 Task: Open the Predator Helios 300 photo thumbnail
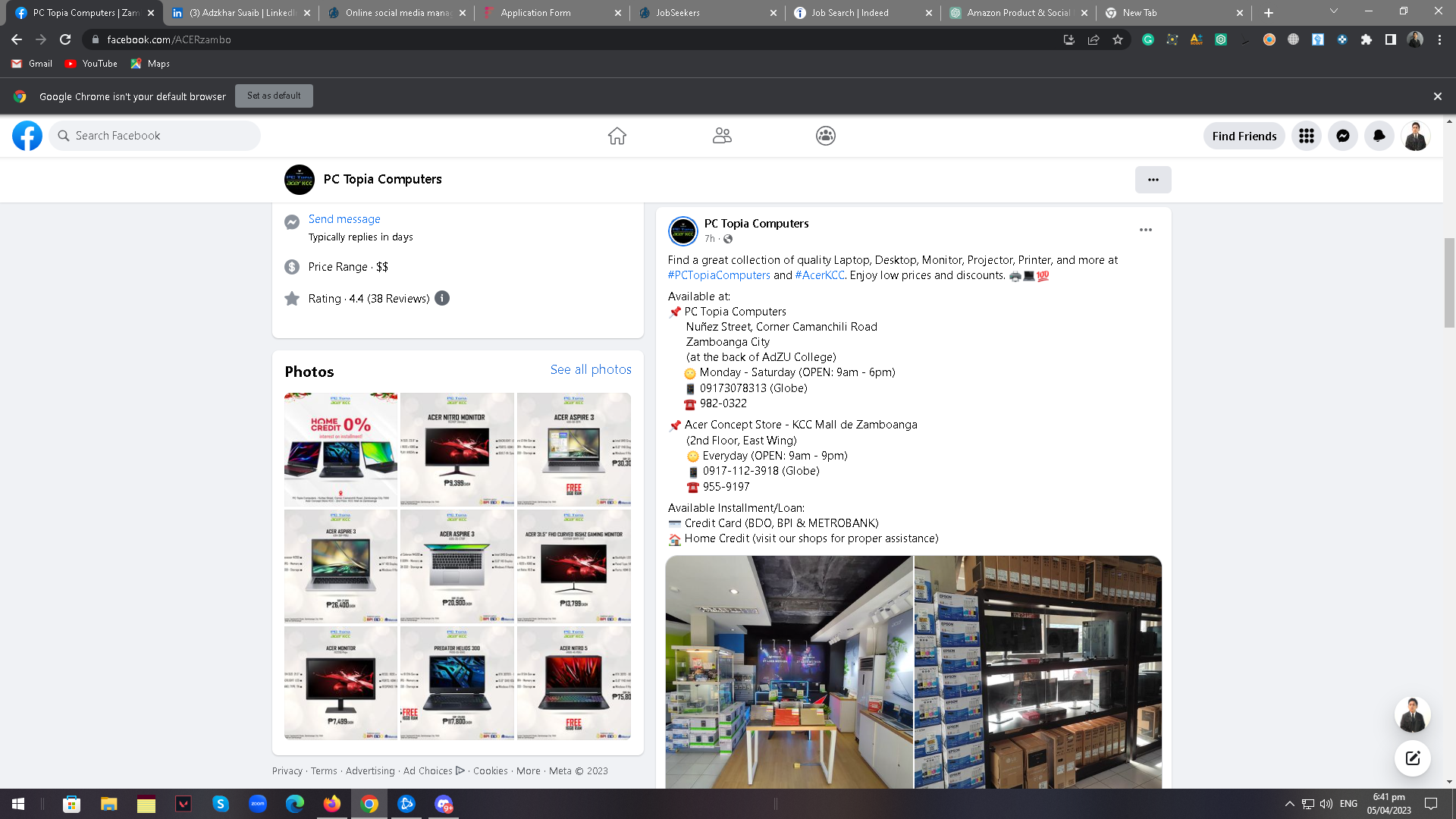pyautogui.click(x=457, y=682)
